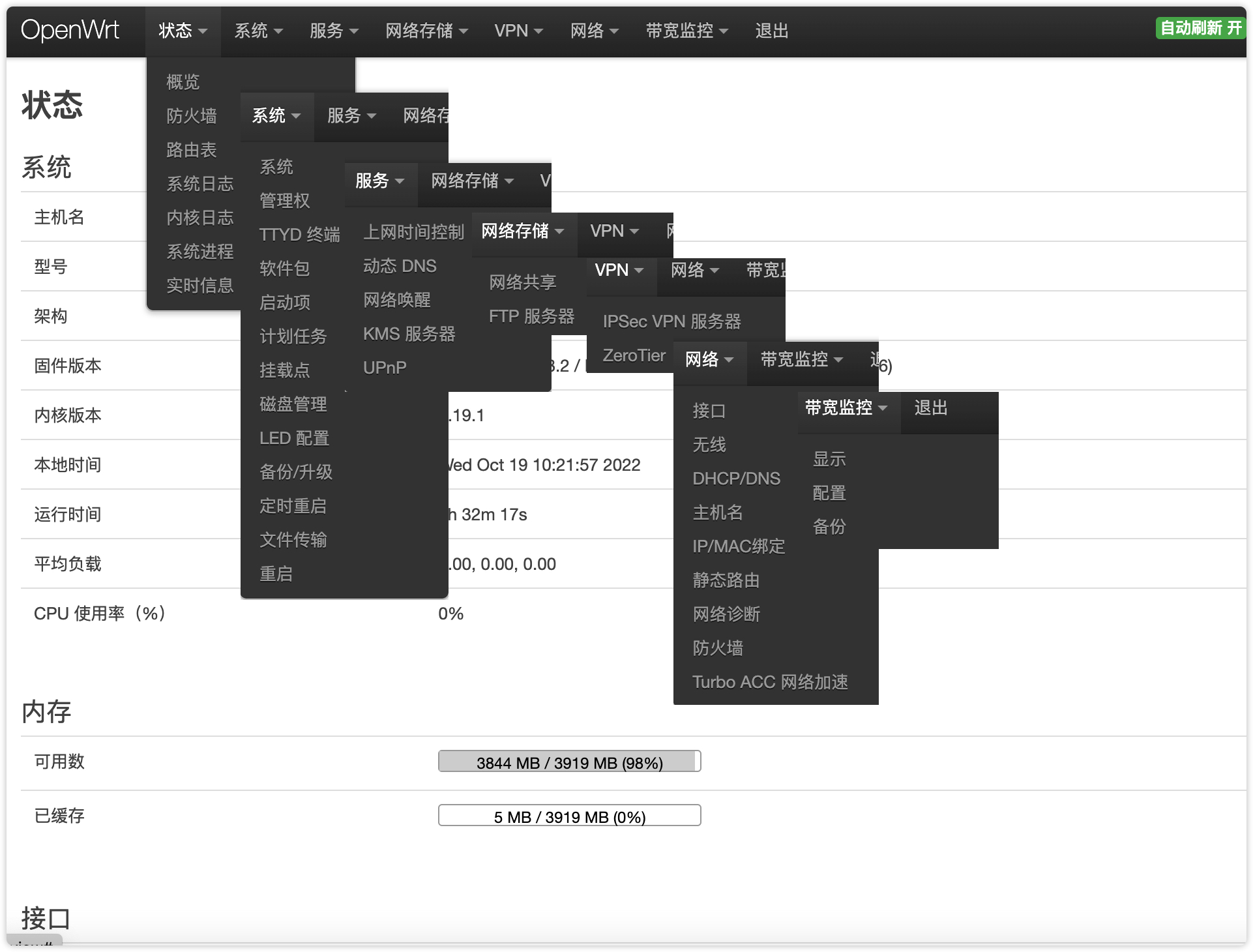Choose 管理权 in the 系统 submenu
This screenshot has width=1253, height=952.
(284, 200)
